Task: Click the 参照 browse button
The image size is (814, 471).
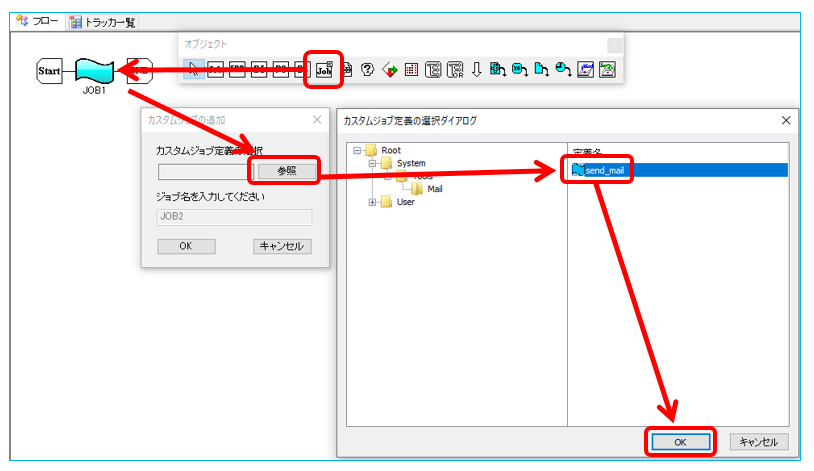Action: (x=287, y=171)
